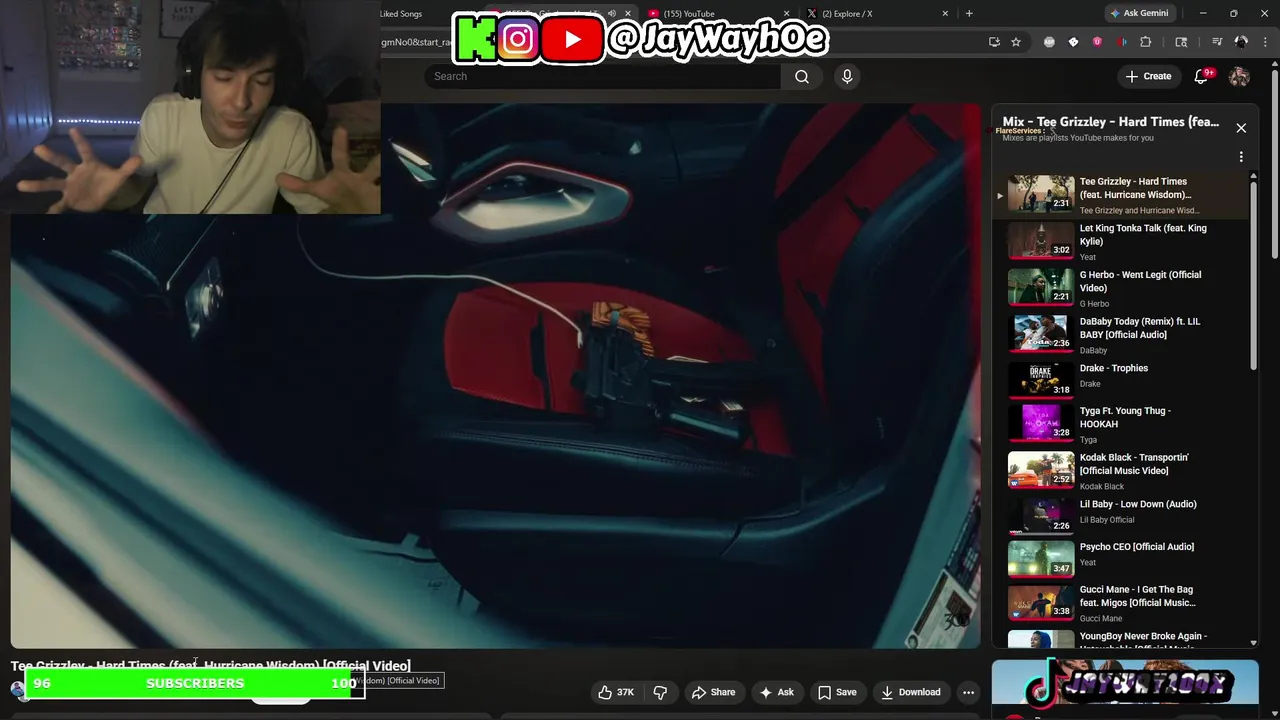Close the (155) YouTube tab
Screen dimensions: 1280x720
tap(787, 13)
